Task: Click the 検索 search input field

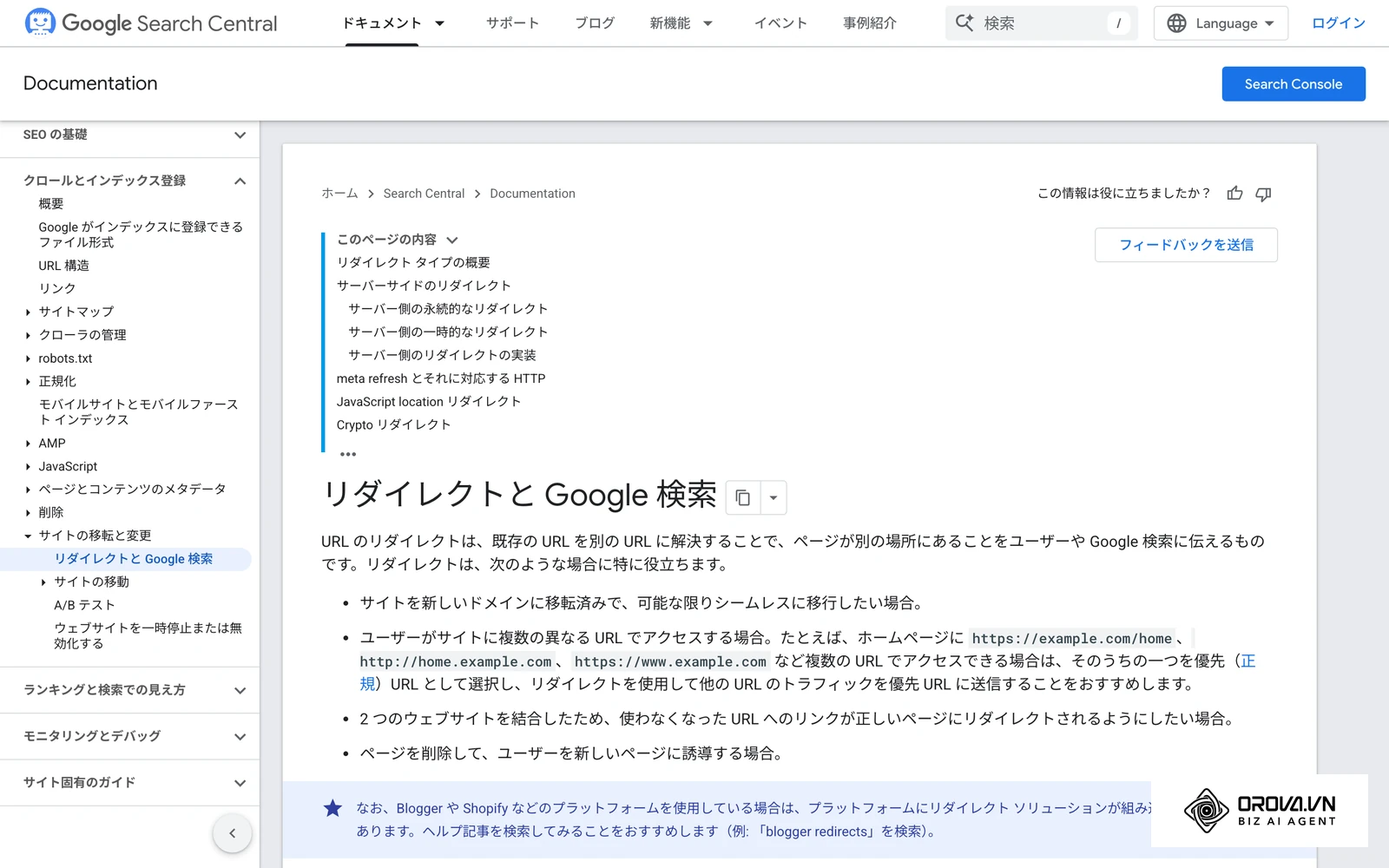Action: 1042,23
